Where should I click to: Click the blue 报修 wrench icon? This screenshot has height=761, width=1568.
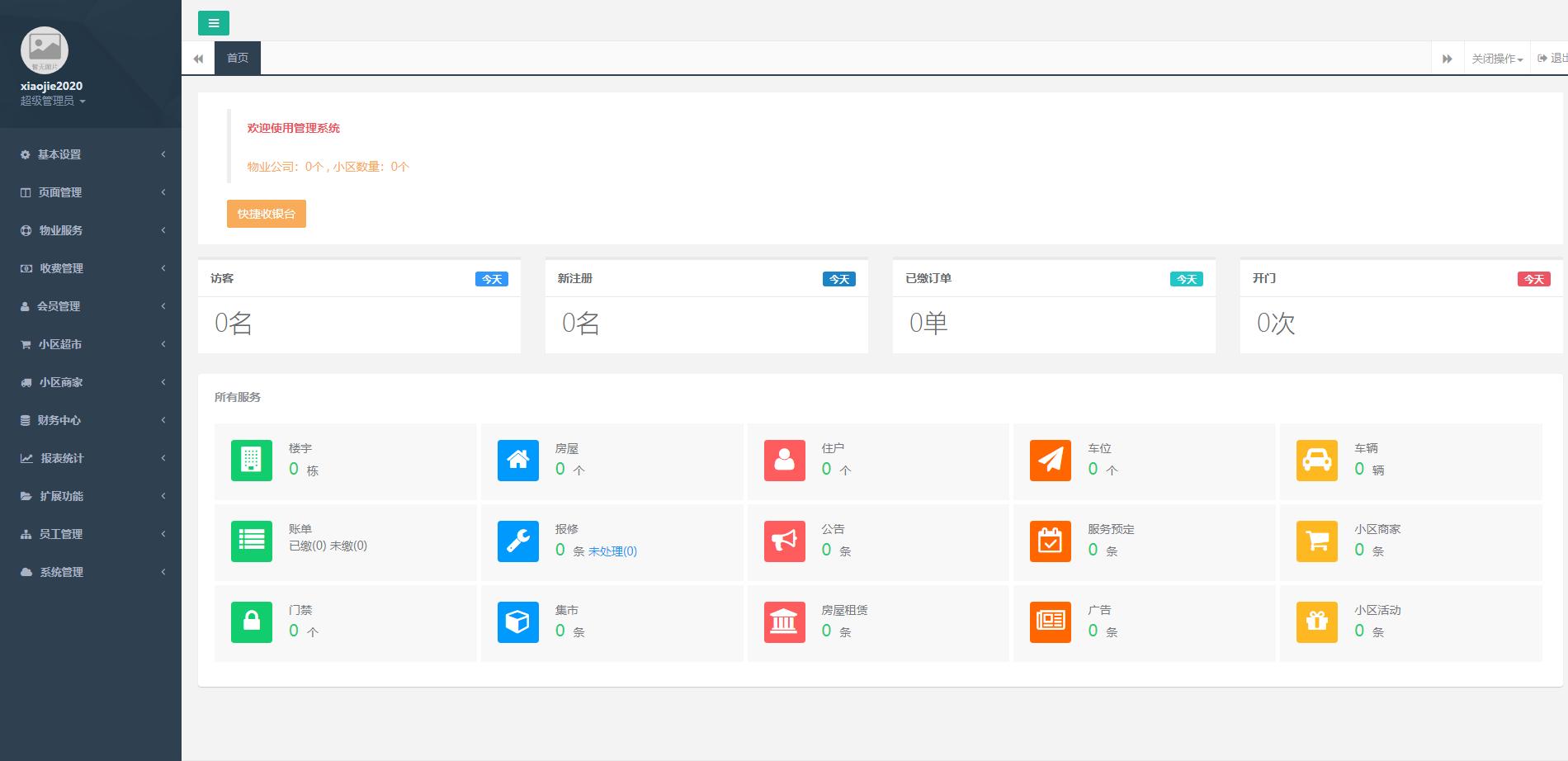(x=518, y=541)
